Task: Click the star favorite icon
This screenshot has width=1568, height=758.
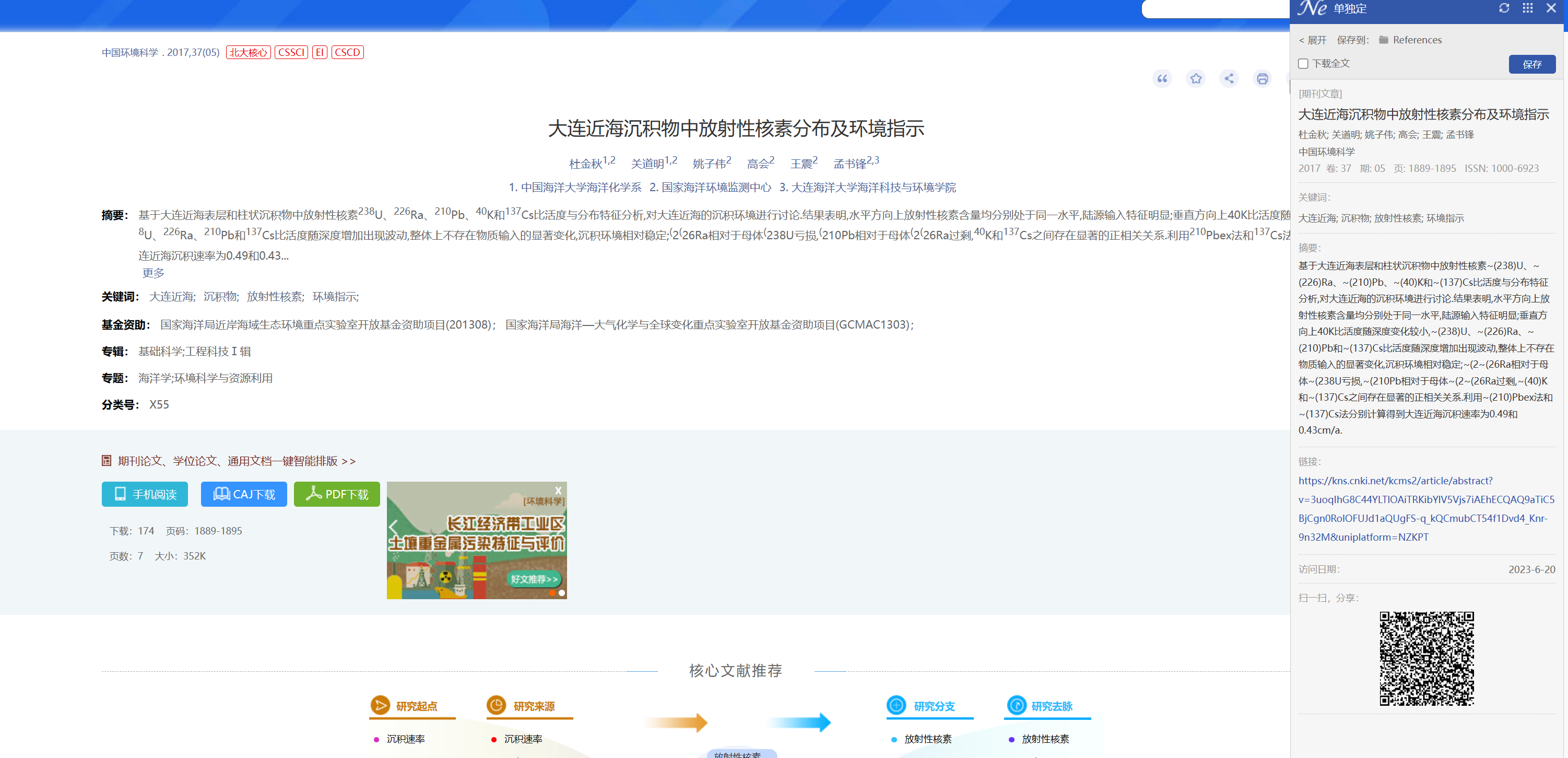Action: coord(1196,78)
